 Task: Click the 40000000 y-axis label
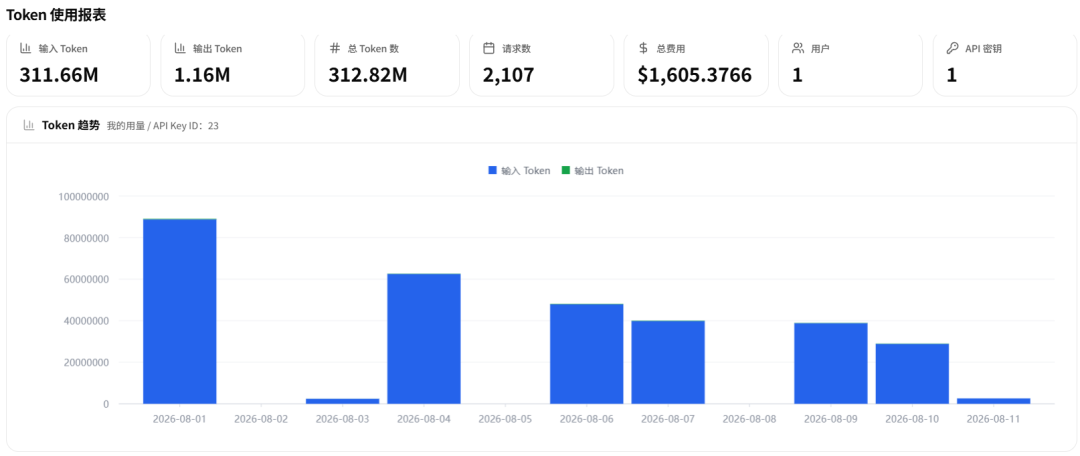click(x=87, y=321)
